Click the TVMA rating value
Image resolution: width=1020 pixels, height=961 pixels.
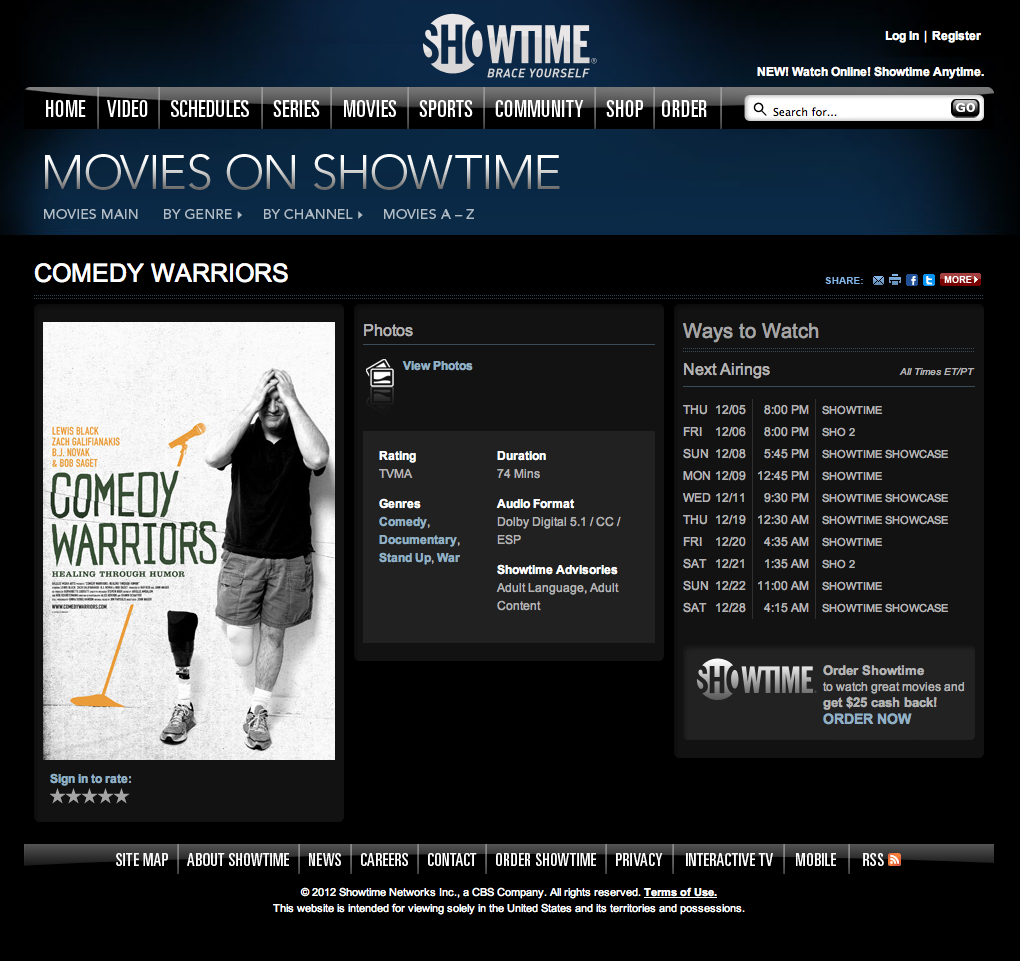point(396,474)
